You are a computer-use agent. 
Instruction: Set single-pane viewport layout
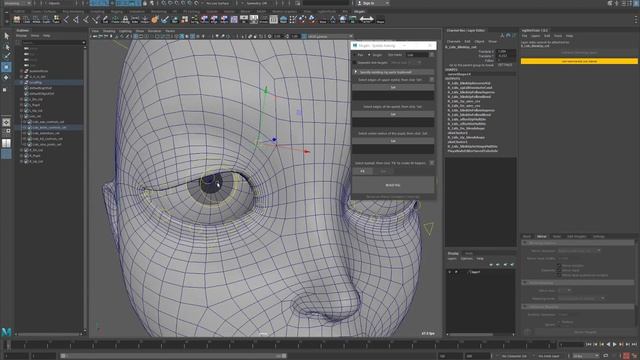(7, 122)
